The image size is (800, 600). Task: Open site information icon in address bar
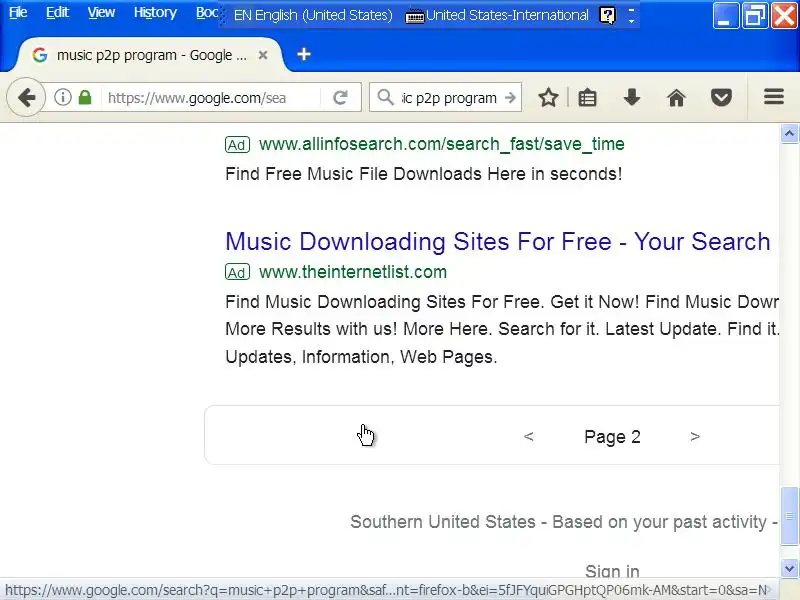tap(63, 97)
